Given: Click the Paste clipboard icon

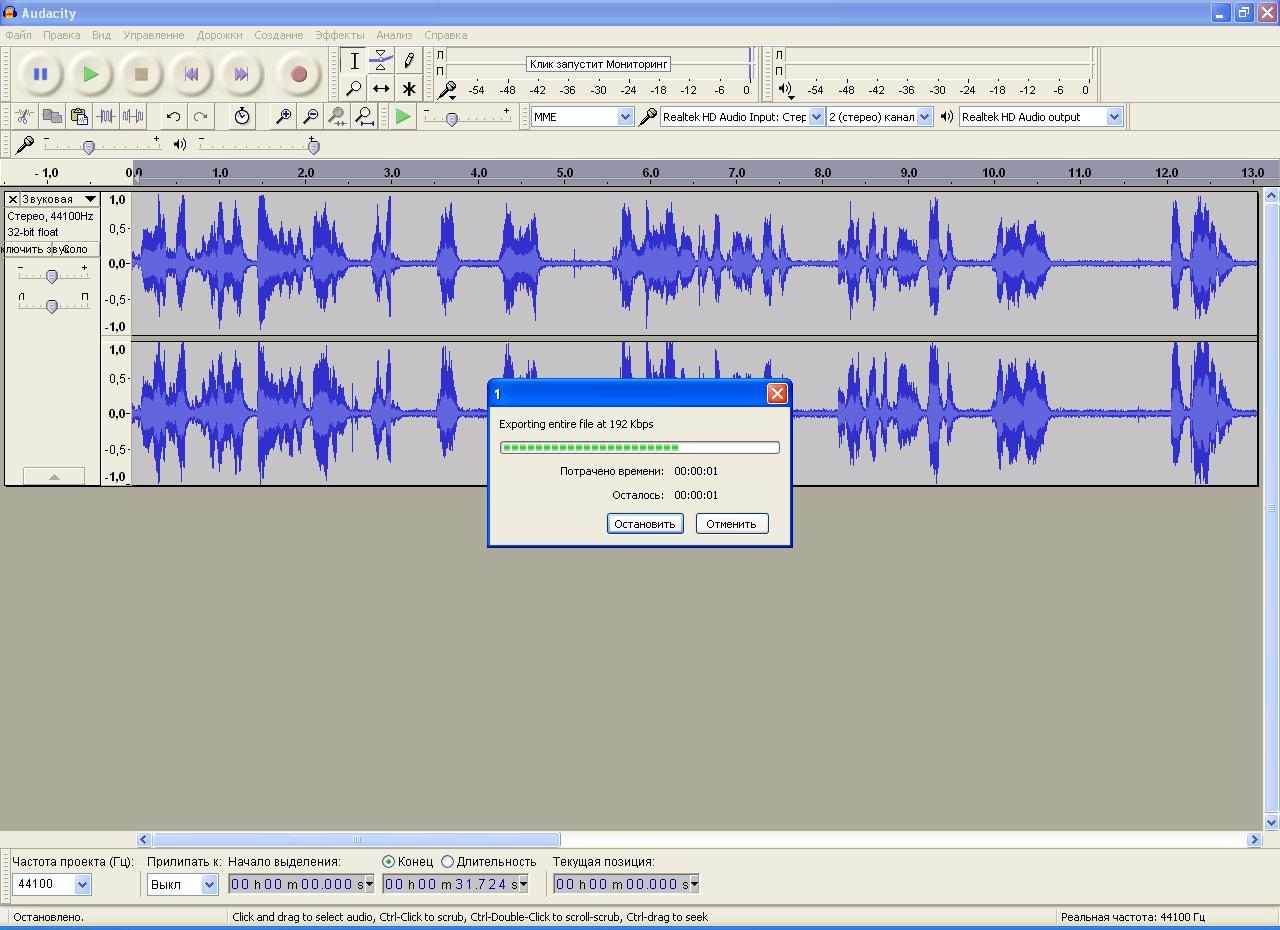Looking at the screenshot, I should [x=79, y=116].
